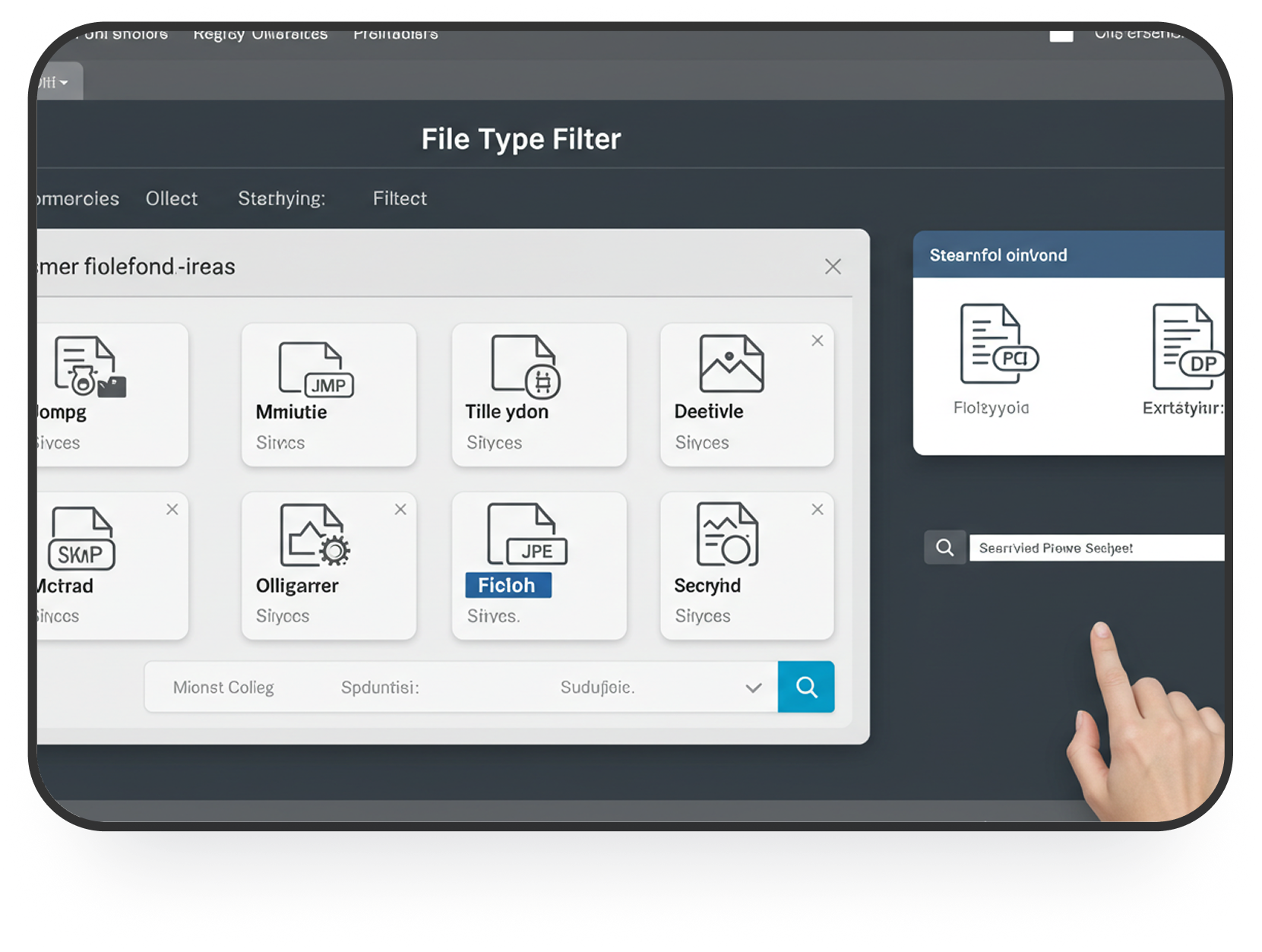The width and height of the screenshot is (1262, 952).
Task: Select the Filtect menu item
Action: (400, 198)
